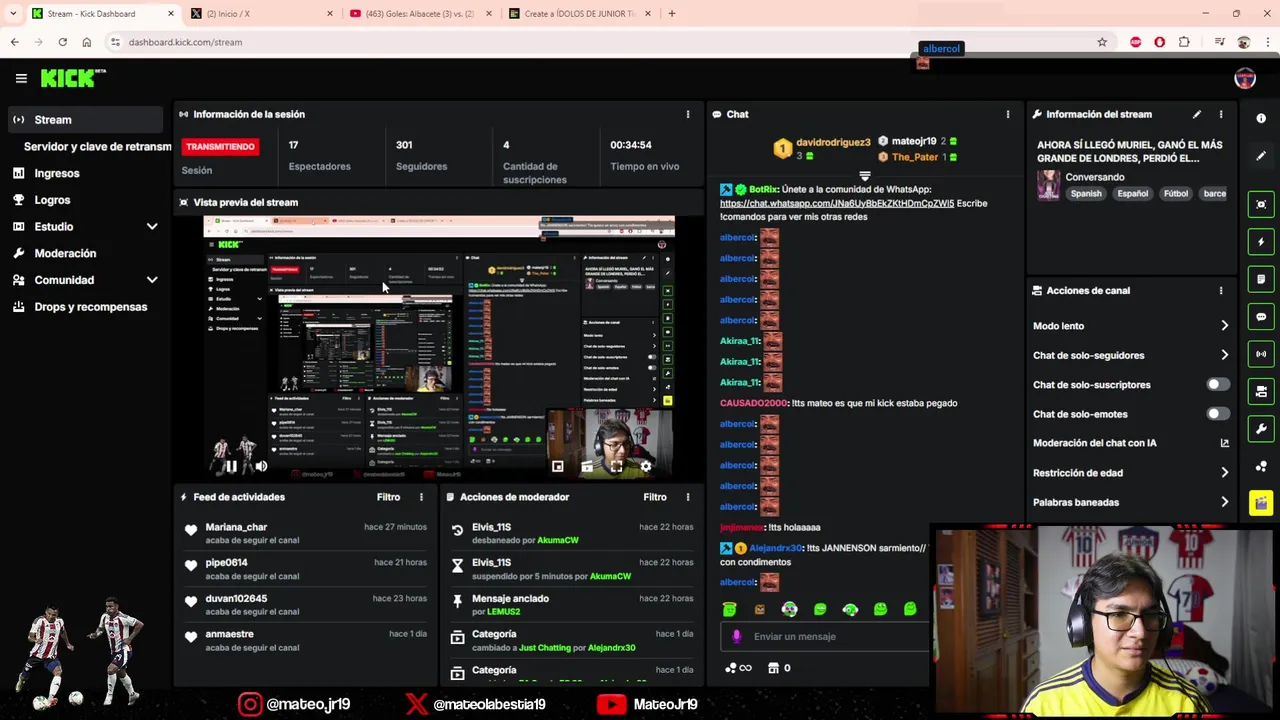
Task: Open Palabras baneadas arrow
Action: pyautogui.click(x=1225, y=502)
